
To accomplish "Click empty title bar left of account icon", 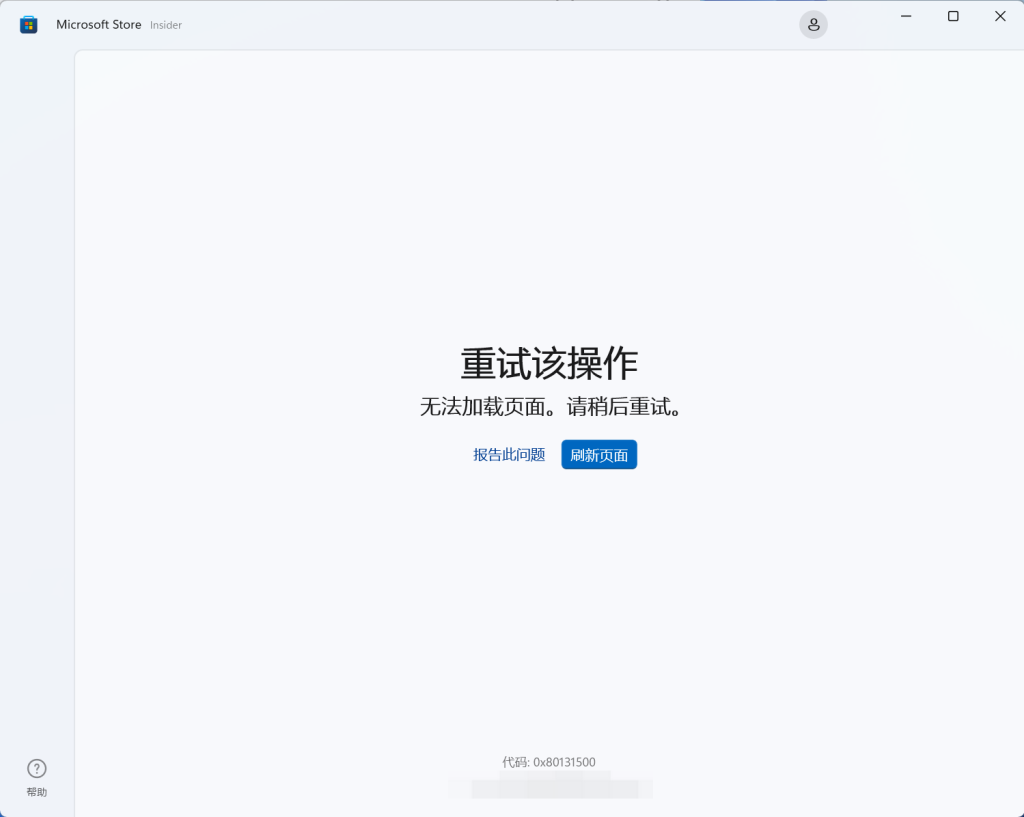I will (500, 24).
